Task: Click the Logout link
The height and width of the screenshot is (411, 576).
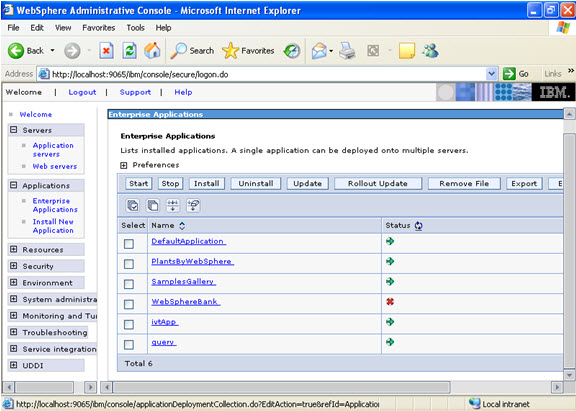Action: (x=82, y=92)
